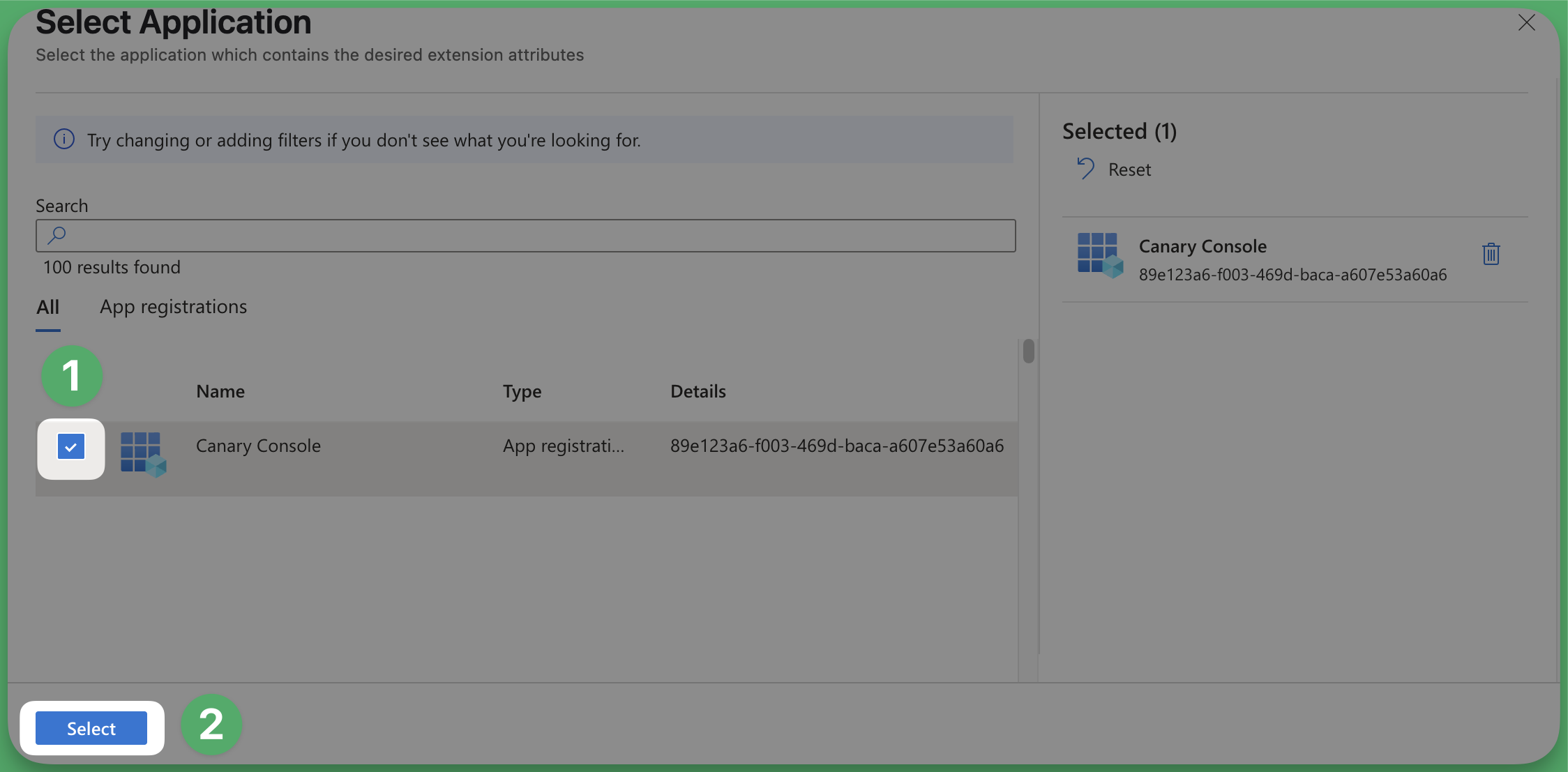Uncheck the Canary Console checkbox
Screen dimensions: 1568x772
71,447
